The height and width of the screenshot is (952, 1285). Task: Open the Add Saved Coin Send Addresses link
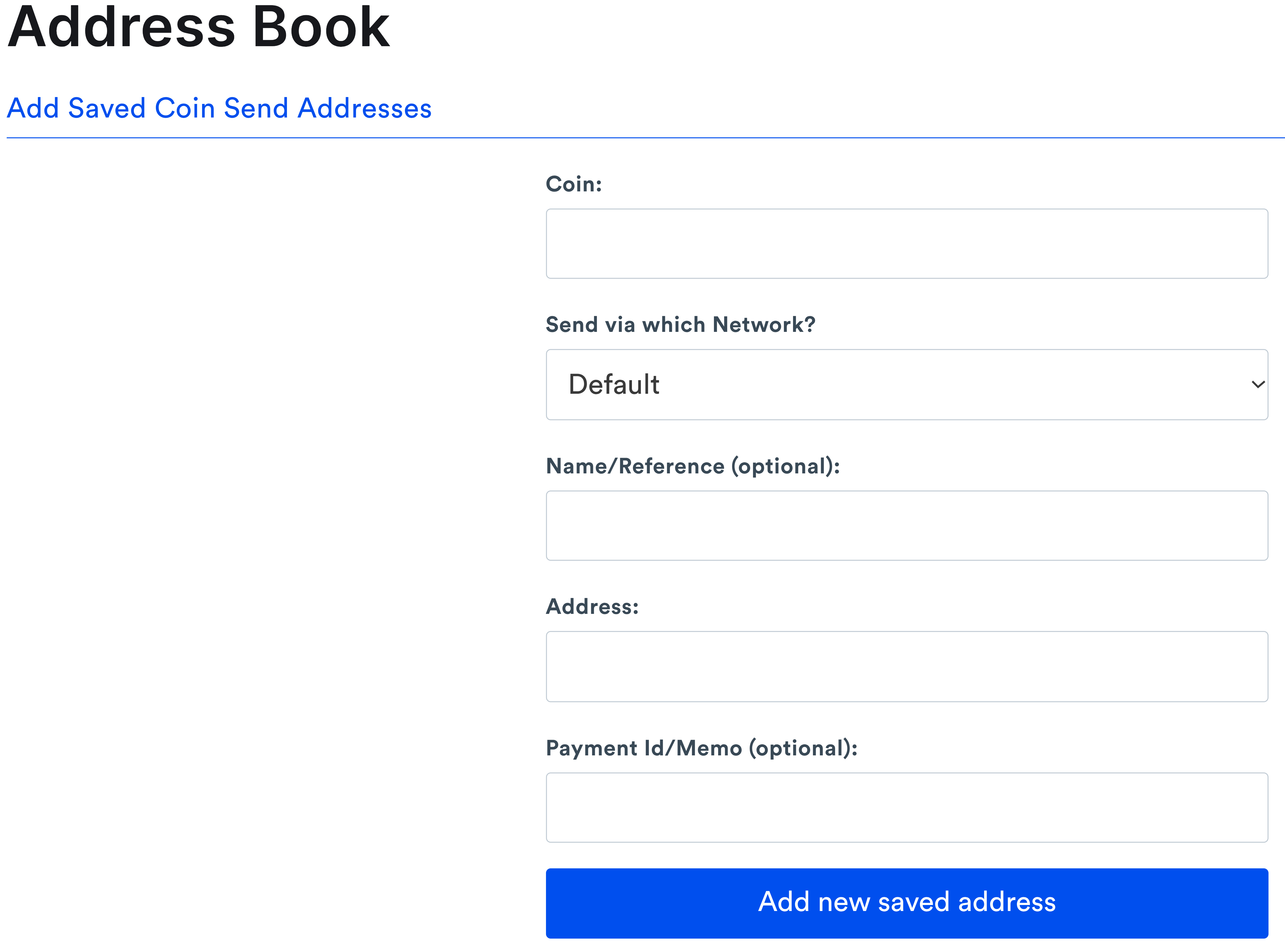tap(219, 108)
